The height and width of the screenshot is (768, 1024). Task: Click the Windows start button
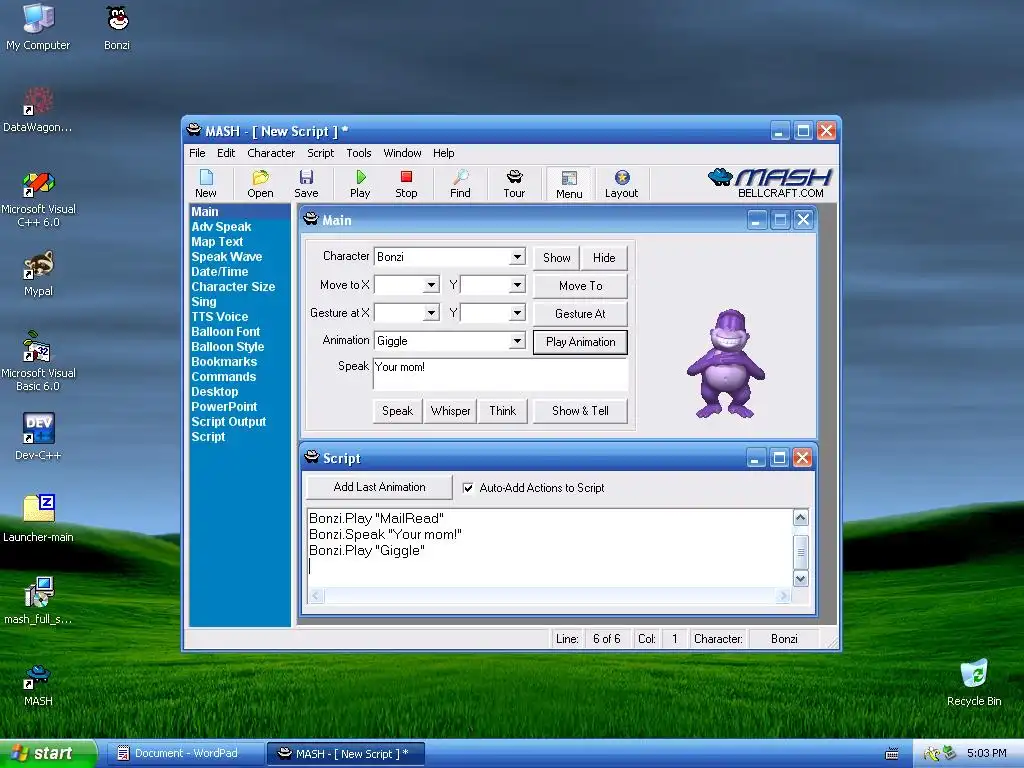(48, 754)
